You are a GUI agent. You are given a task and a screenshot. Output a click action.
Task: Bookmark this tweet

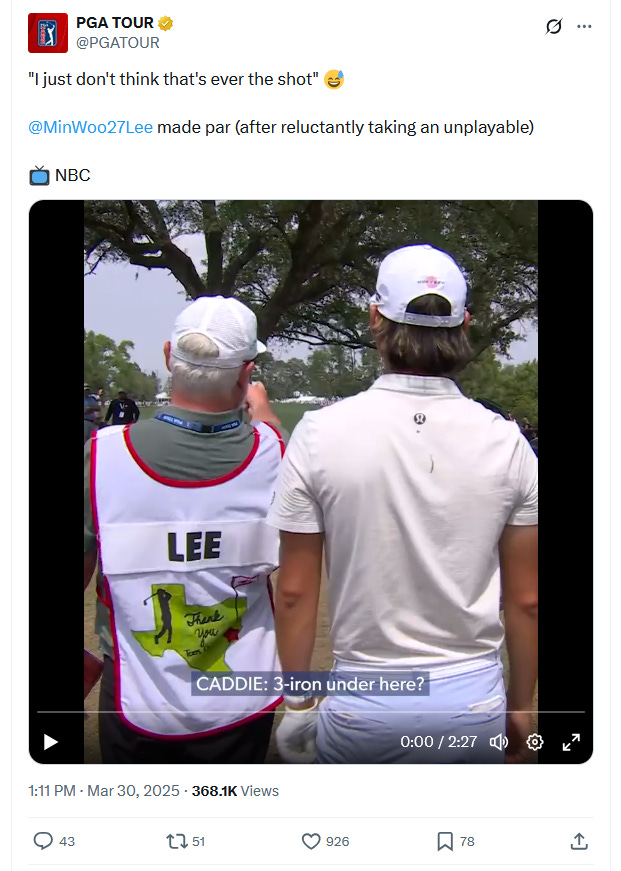(x=445, y=841)
